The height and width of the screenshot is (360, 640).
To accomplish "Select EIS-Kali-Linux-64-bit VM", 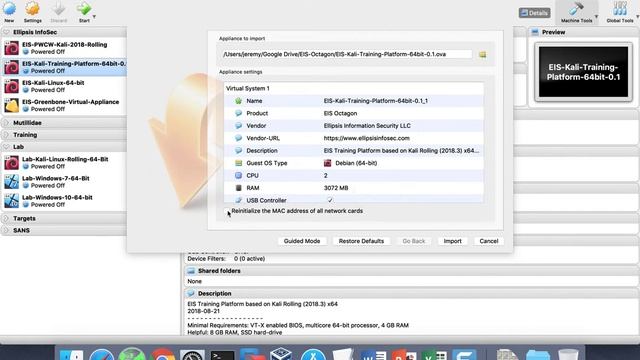I will pos(64,86).
